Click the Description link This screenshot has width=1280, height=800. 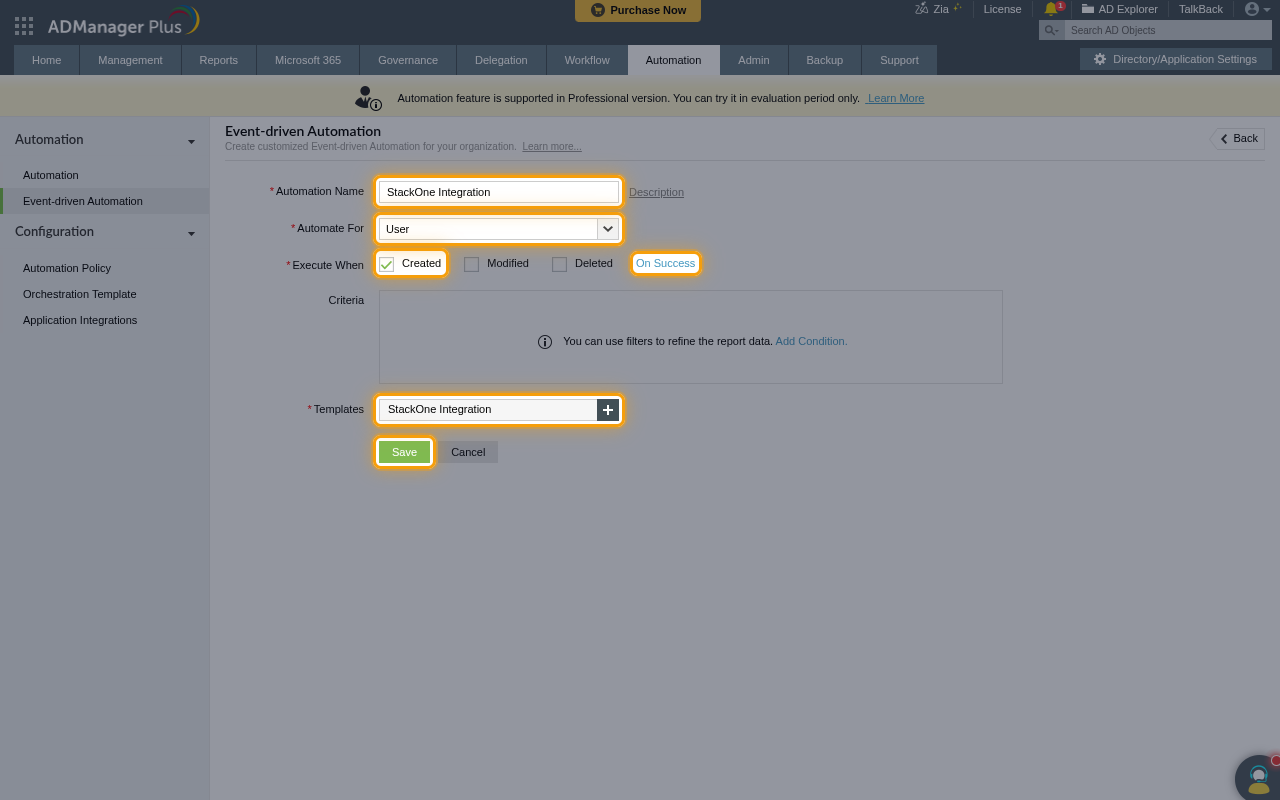pos(656,192)
